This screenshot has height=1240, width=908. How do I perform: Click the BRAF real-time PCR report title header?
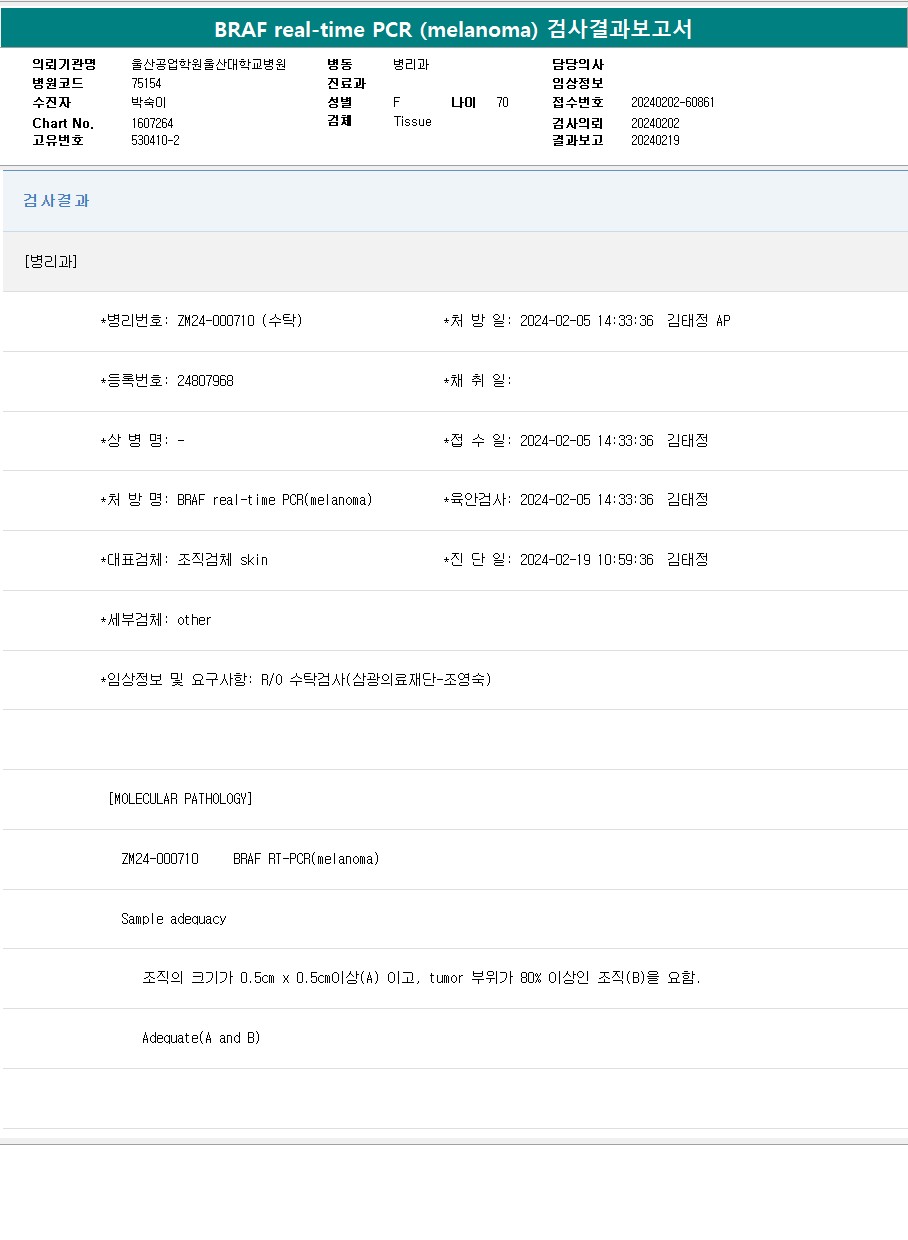pyautogui.click(x=454, y=29)
